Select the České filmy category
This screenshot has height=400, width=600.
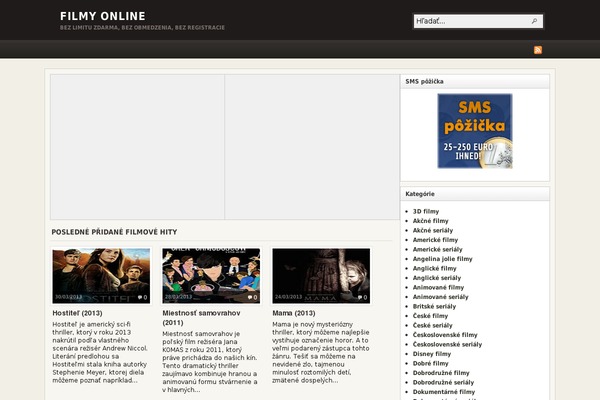tap(430, 316)
